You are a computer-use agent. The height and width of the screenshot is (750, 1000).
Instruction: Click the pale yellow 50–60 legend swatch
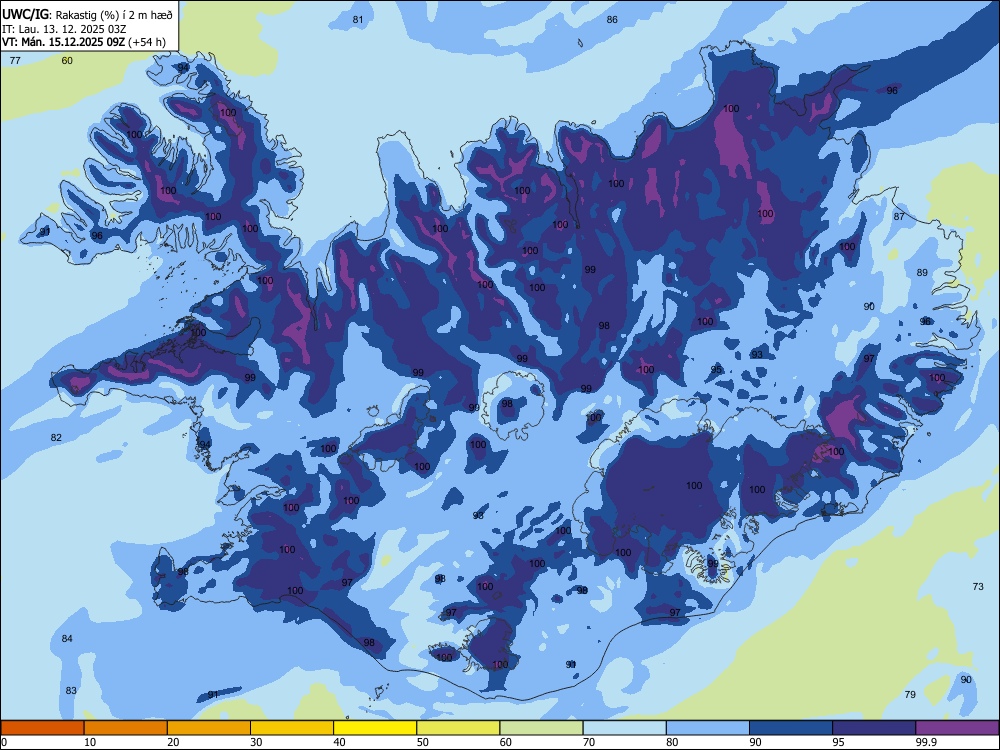pyautogui.click(x=458, y=728)
